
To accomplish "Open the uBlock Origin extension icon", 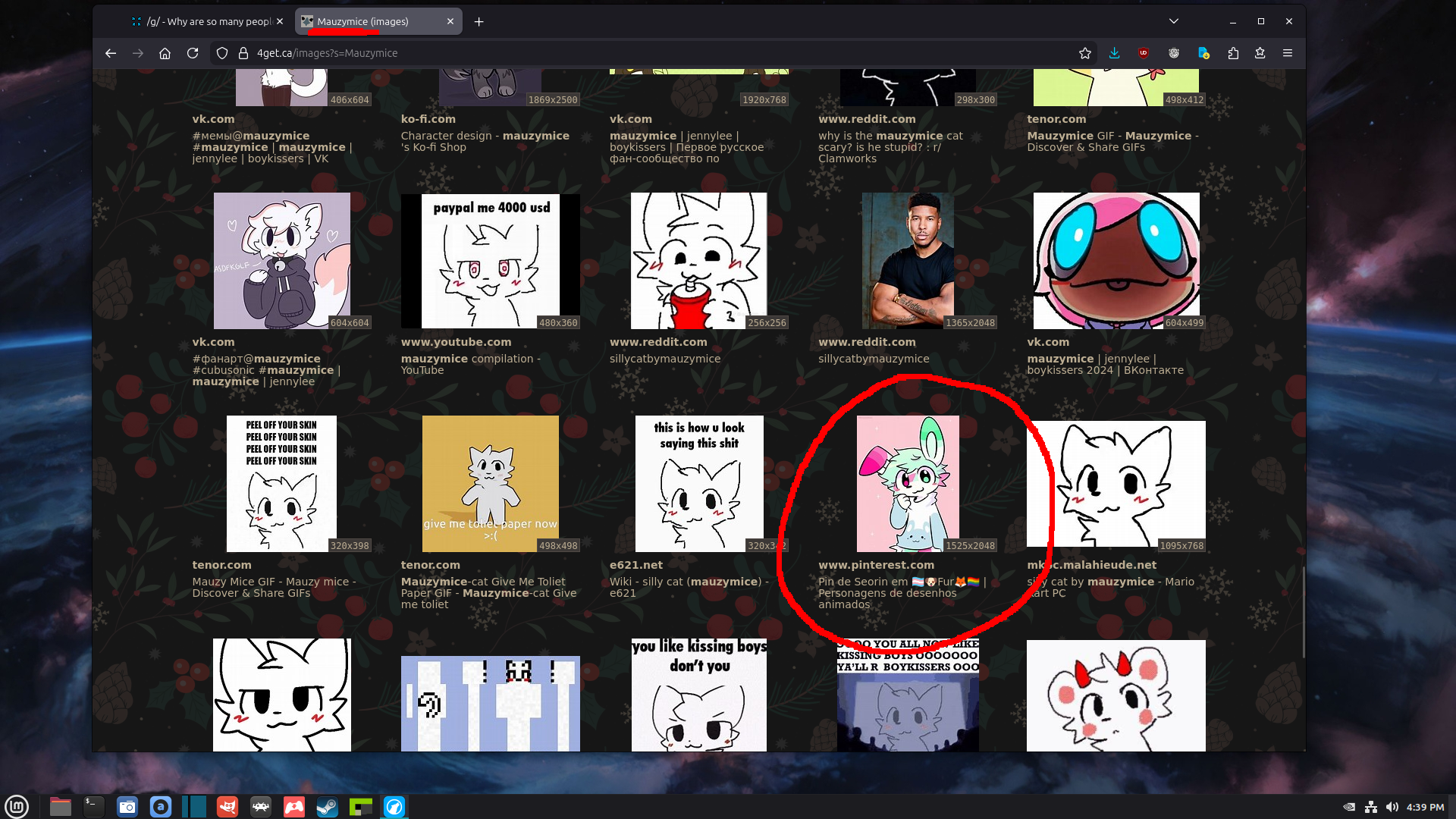I will pos(1144,53).
